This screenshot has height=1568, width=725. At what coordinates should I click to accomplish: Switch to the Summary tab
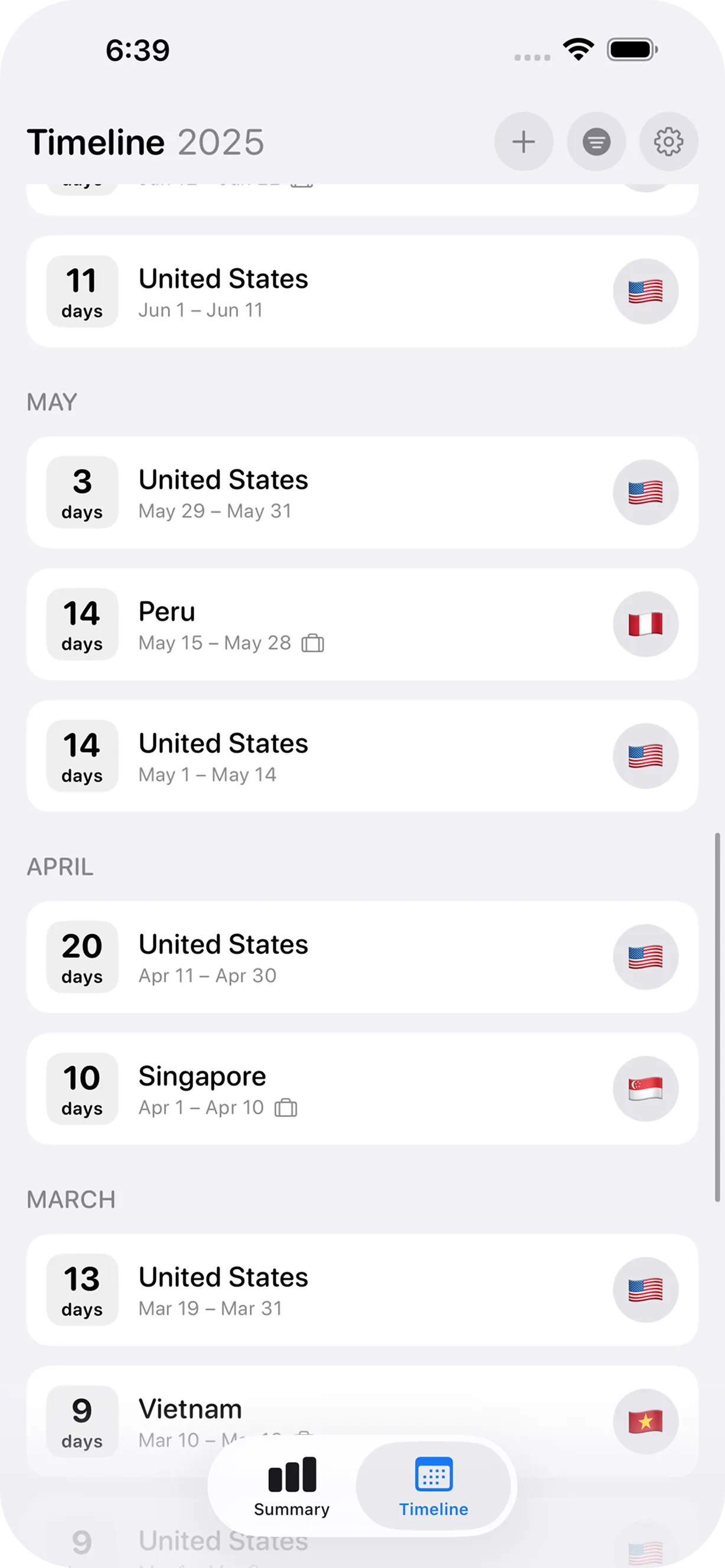tap(292, 1486)
